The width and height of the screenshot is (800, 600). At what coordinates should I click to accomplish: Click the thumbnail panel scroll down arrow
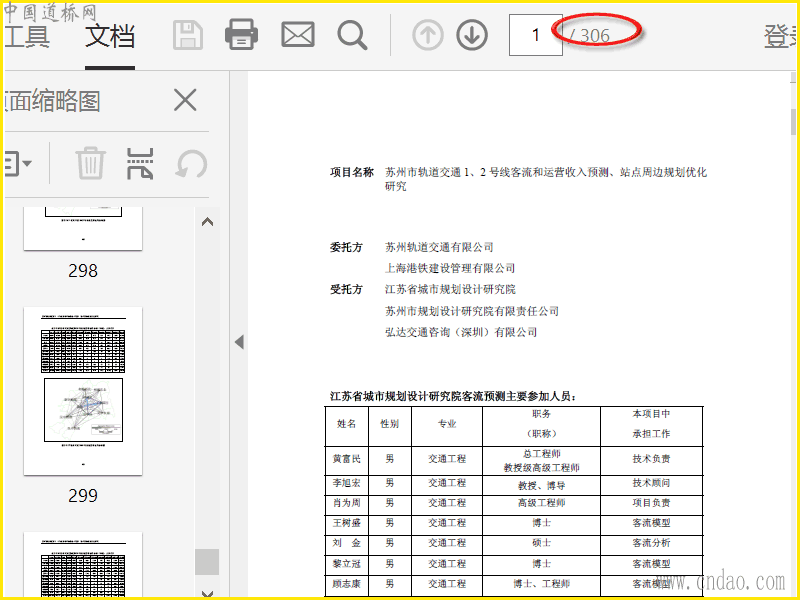pyautogui.click(x=207, y=593)
